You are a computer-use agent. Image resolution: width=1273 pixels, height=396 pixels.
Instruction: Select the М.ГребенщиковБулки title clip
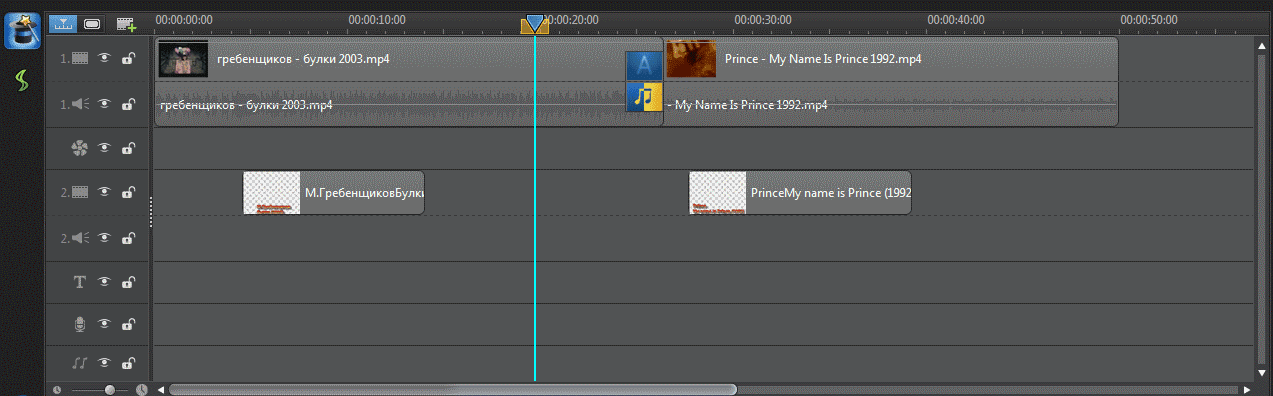334,192
